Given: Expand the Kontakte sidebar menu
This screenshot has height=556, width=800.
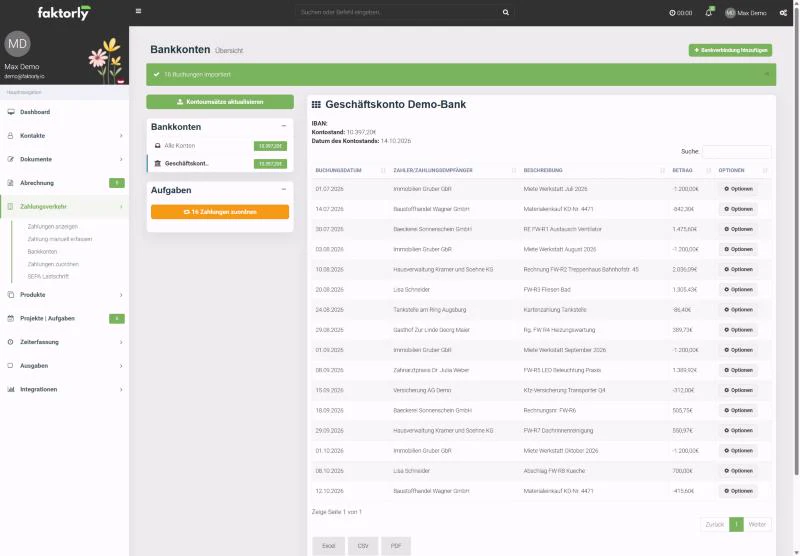Looking at the screenshot, I should pos(64,136).
